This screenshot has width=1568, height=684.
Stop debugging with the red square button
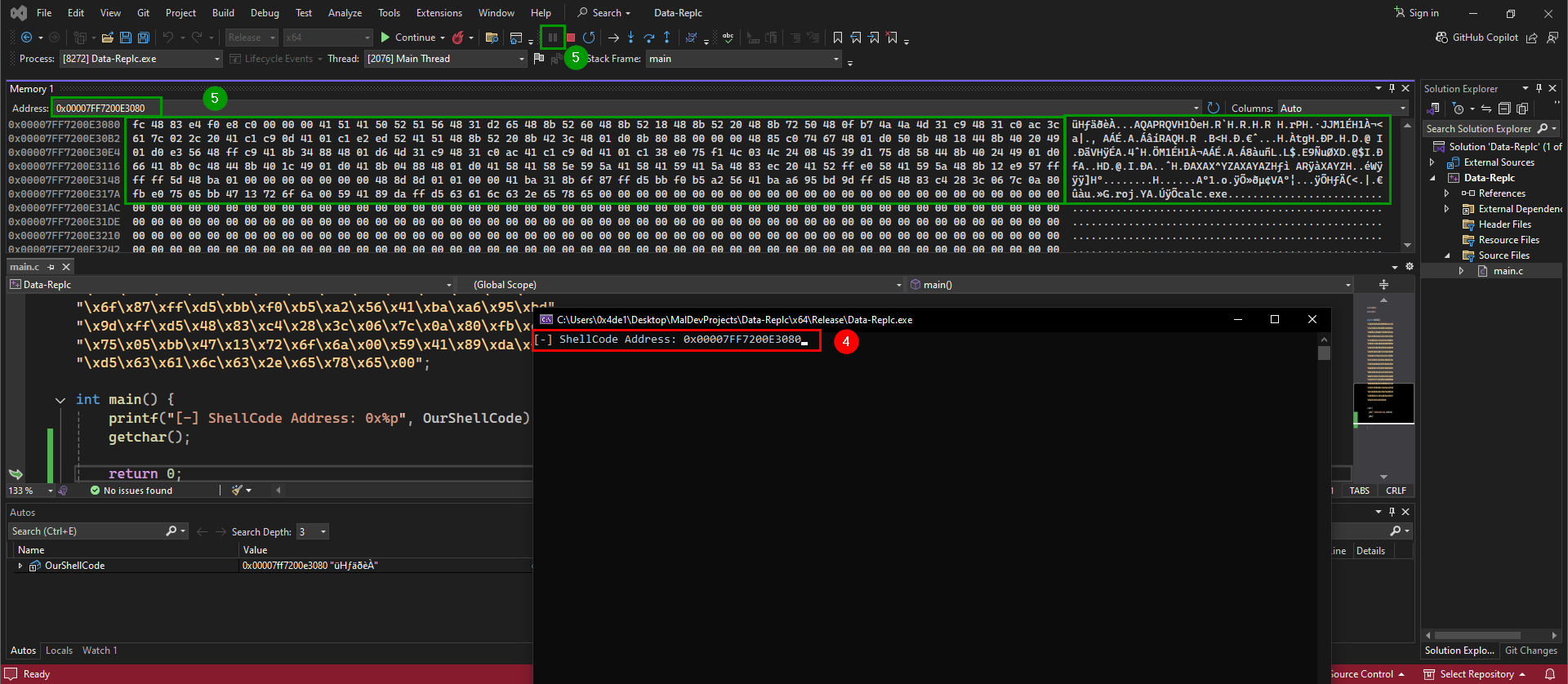click(x=571, y=38)
